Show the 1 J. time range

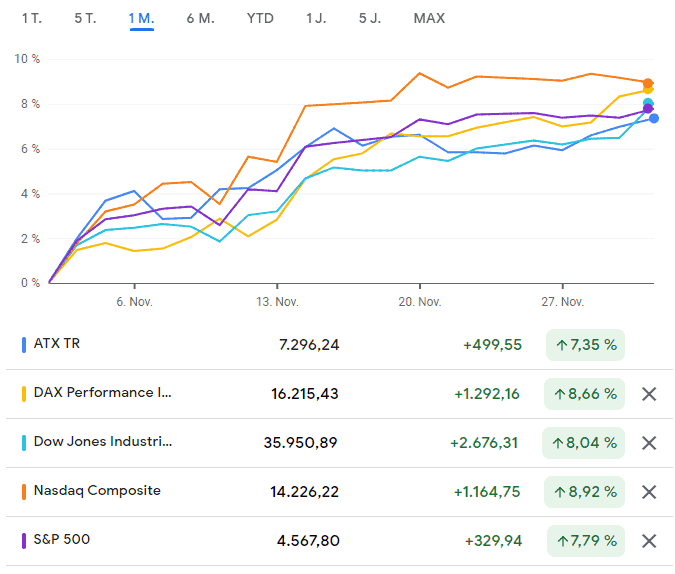(316, 19)
